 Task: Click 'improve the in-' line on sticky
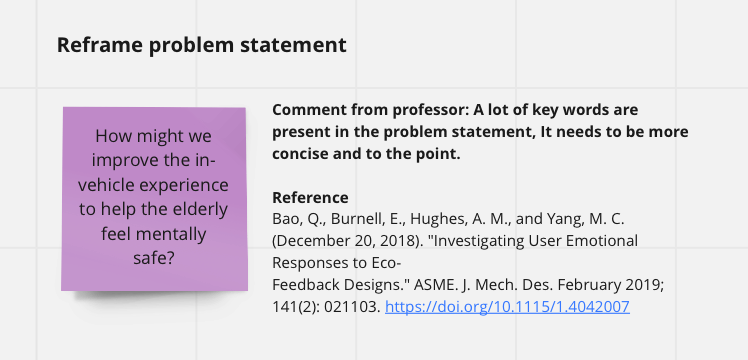pyautogui.click(x=154, y=160)
